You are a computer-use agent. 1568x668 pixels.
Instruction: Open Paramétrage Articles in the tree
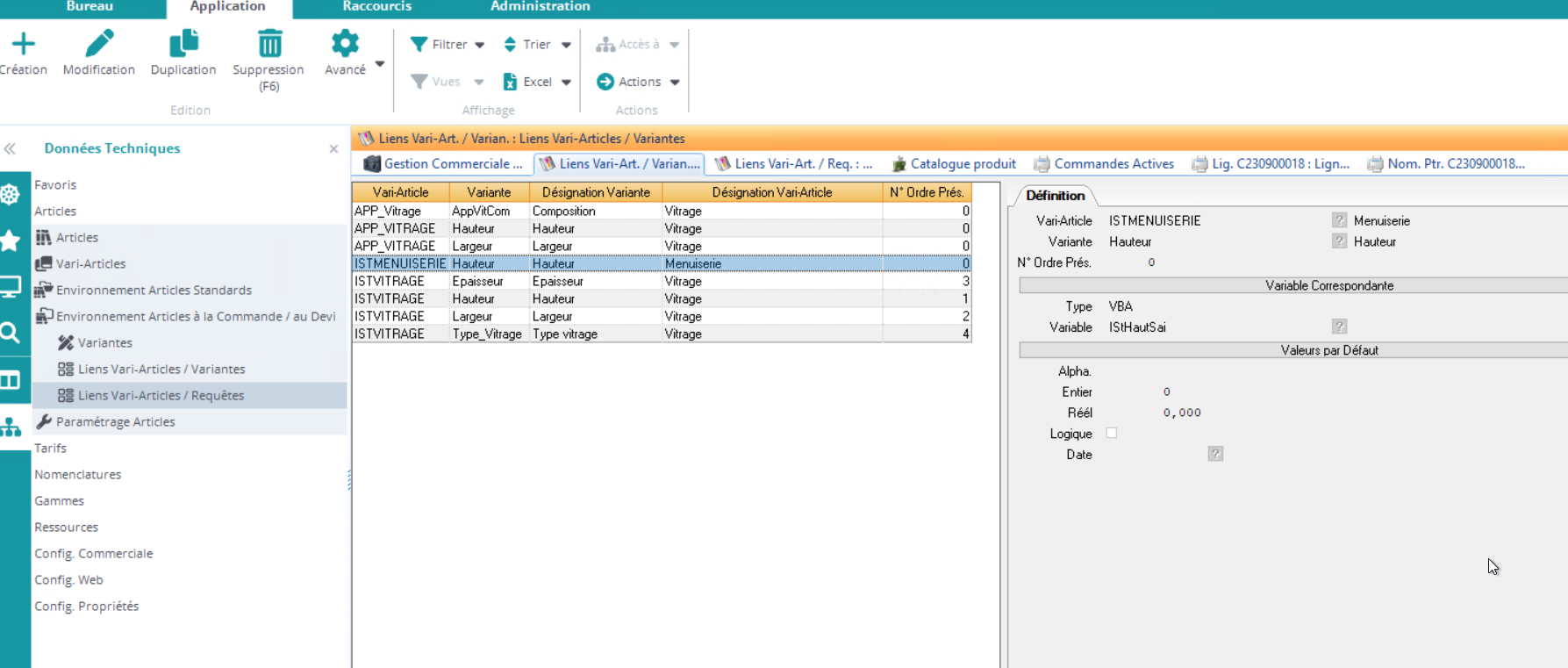click(x=115, y=422)
